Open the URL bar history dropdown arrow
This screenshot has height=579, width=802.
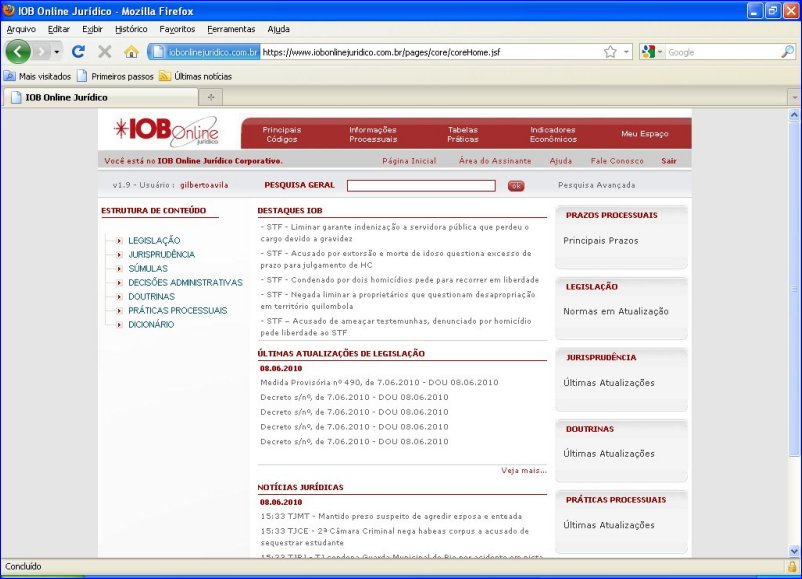point(626,52)
